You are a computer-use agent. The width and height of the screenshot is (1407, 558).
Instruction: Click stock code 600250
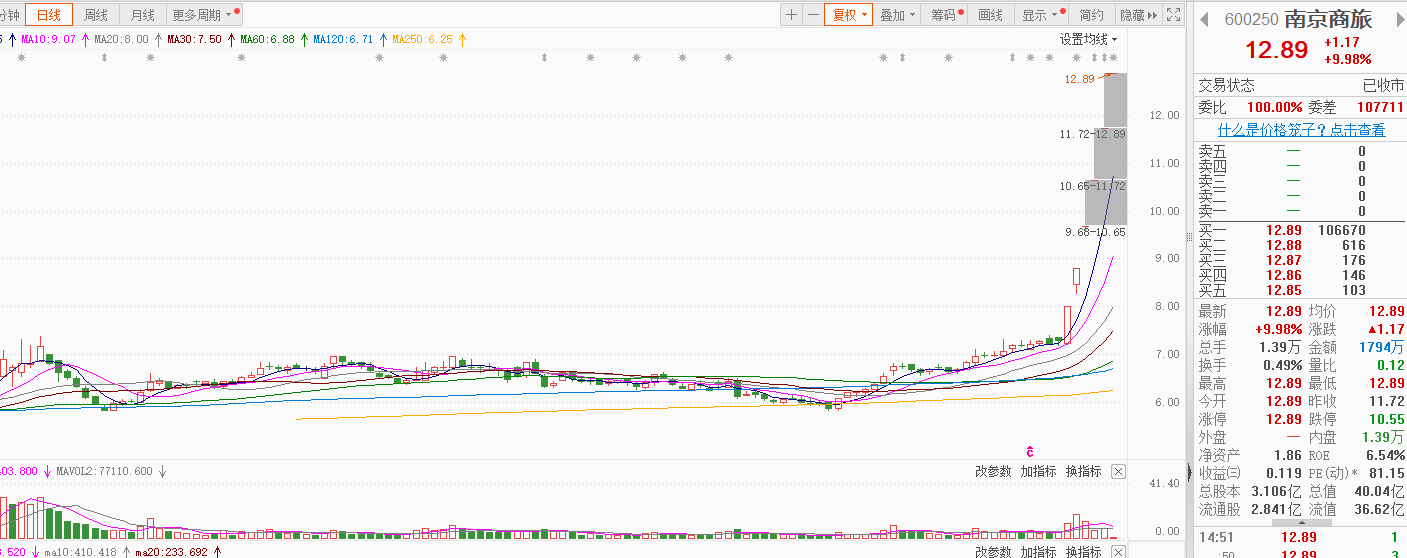(1252, 19)
